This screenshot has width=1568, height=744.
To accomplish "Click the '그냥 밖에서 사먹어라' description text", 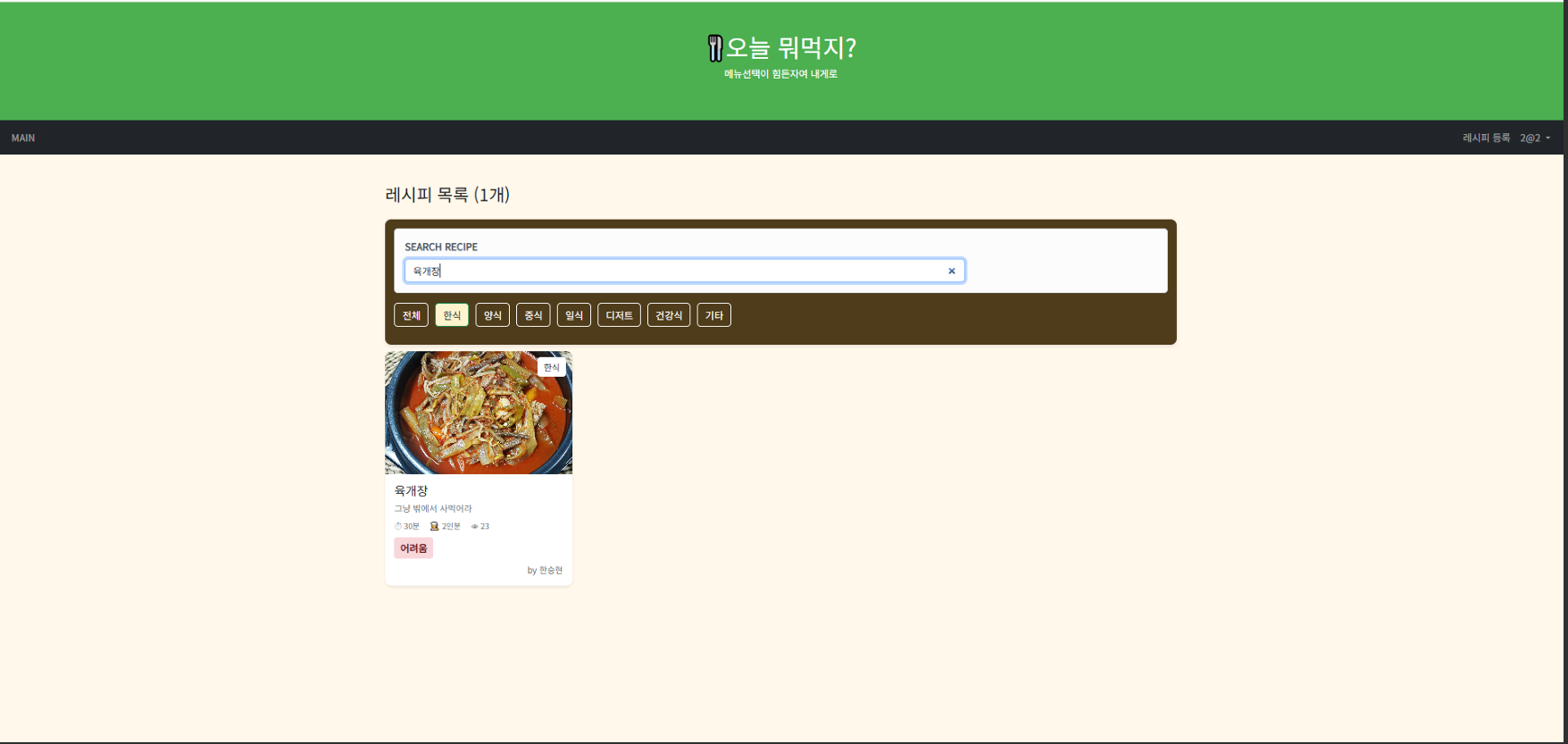I will (433, 509).
